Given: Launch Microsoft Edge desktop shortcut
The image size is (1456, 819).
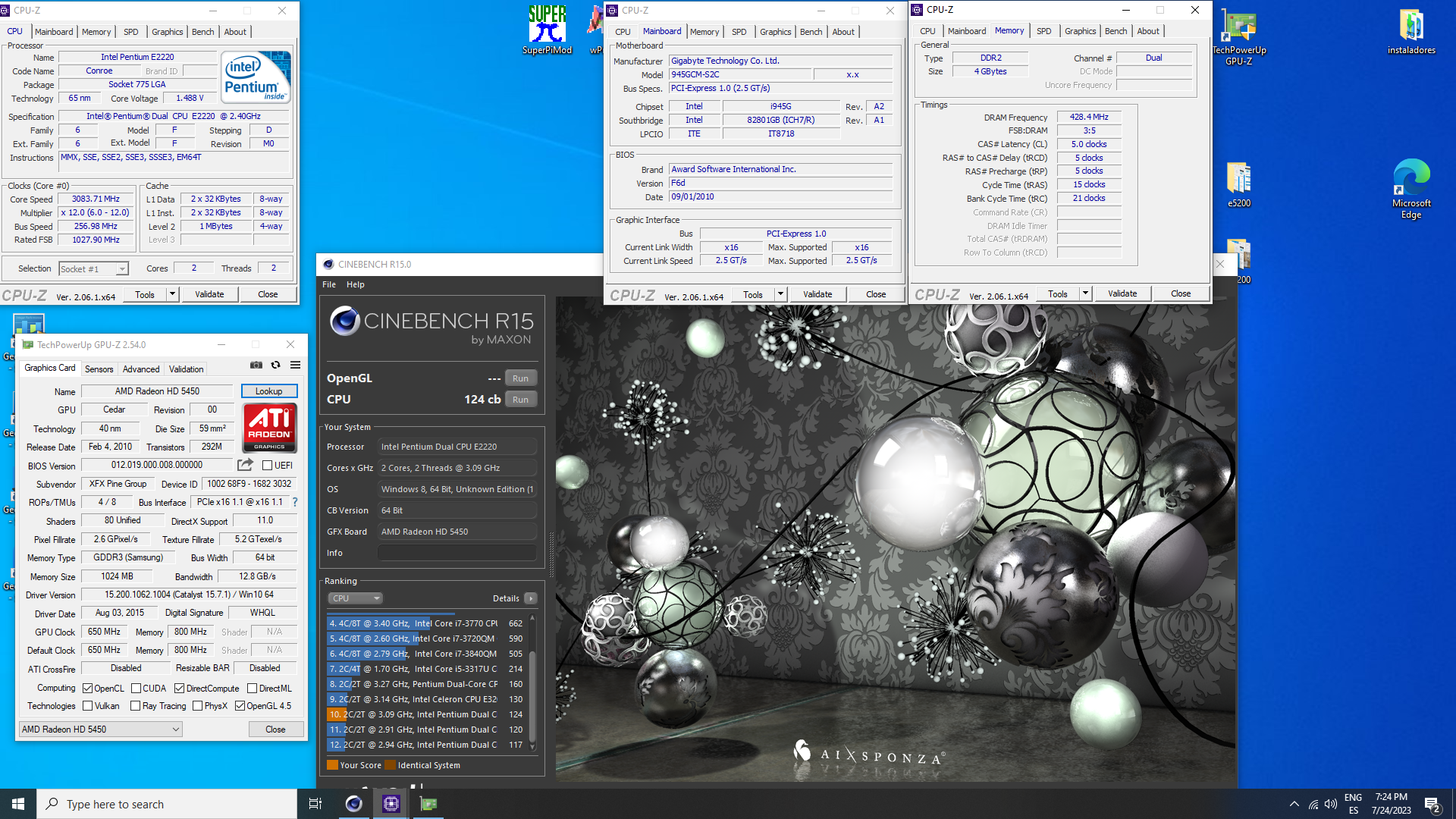Looking at the screenshot, I should pos(1411,188).
